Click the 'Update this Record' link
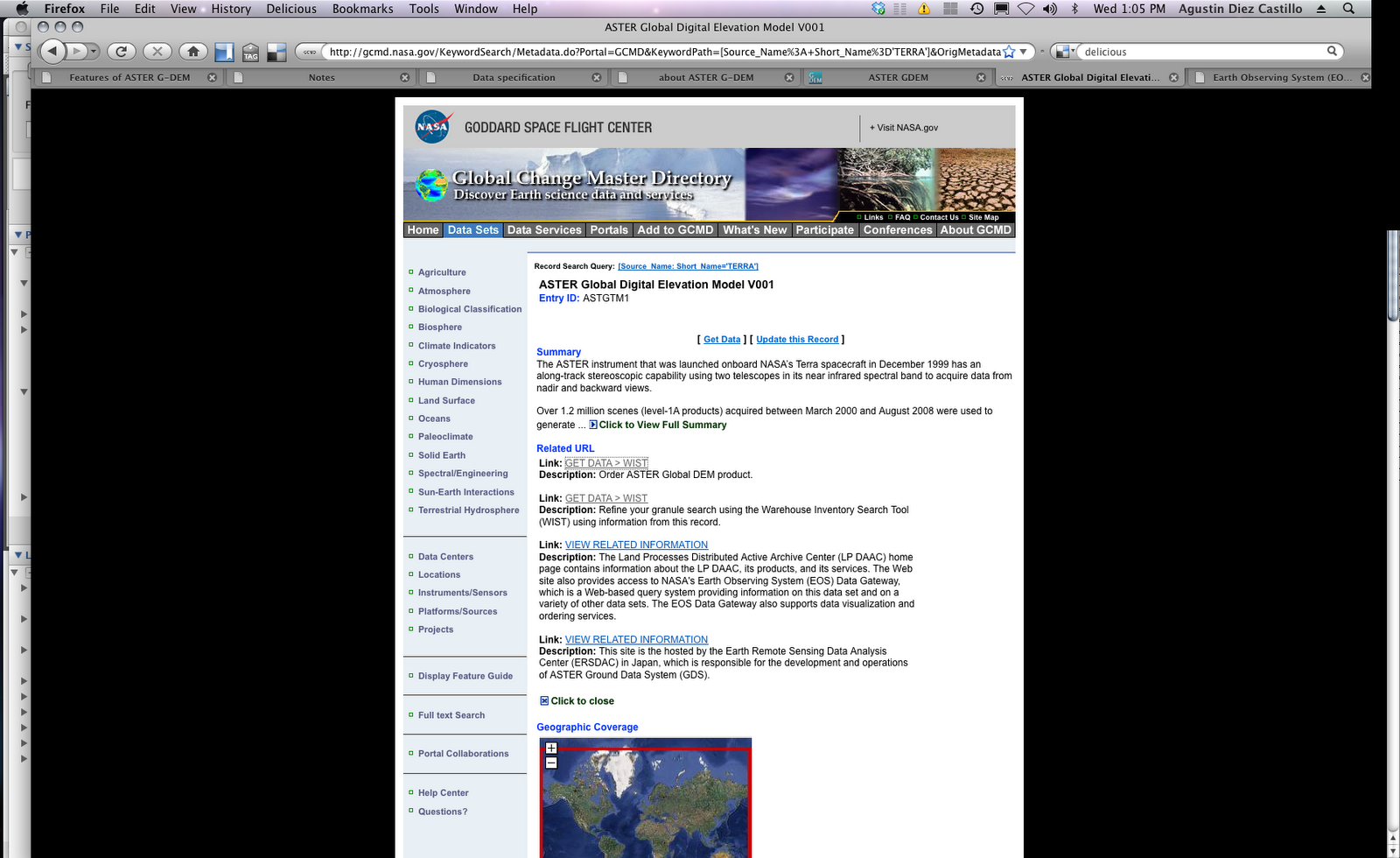This screenshot has width=1400, height=858. [x=797, y=340]
